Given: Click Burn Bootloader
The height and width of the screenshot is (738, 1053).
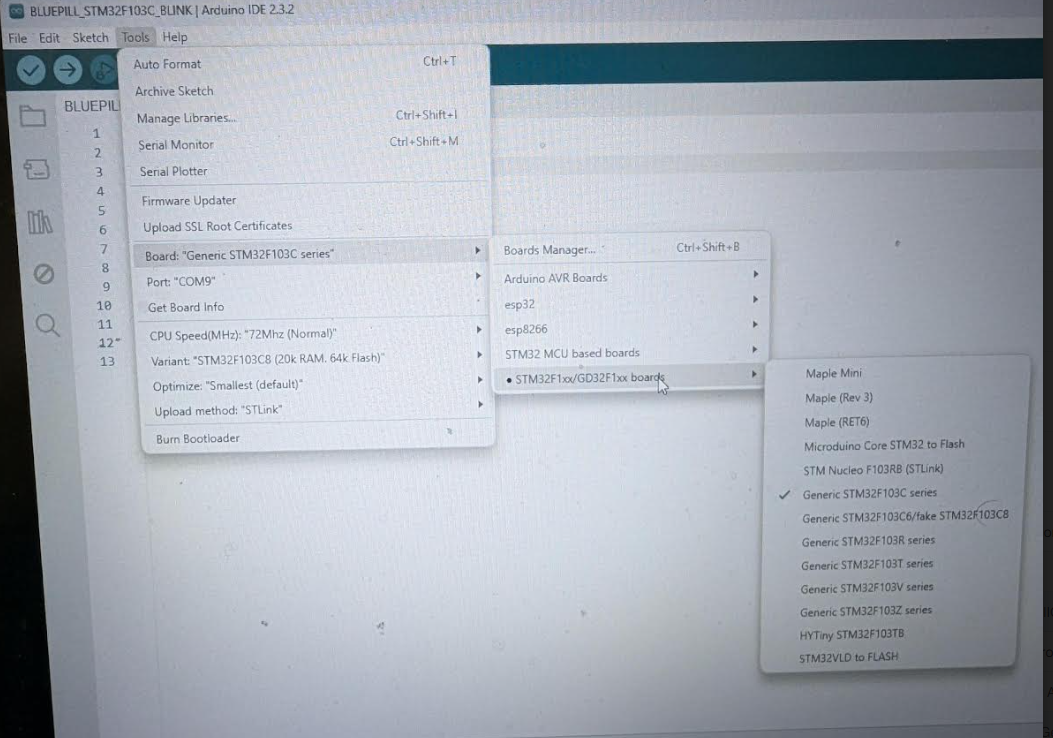Looking at the screenshot, I should click(318, 438).
